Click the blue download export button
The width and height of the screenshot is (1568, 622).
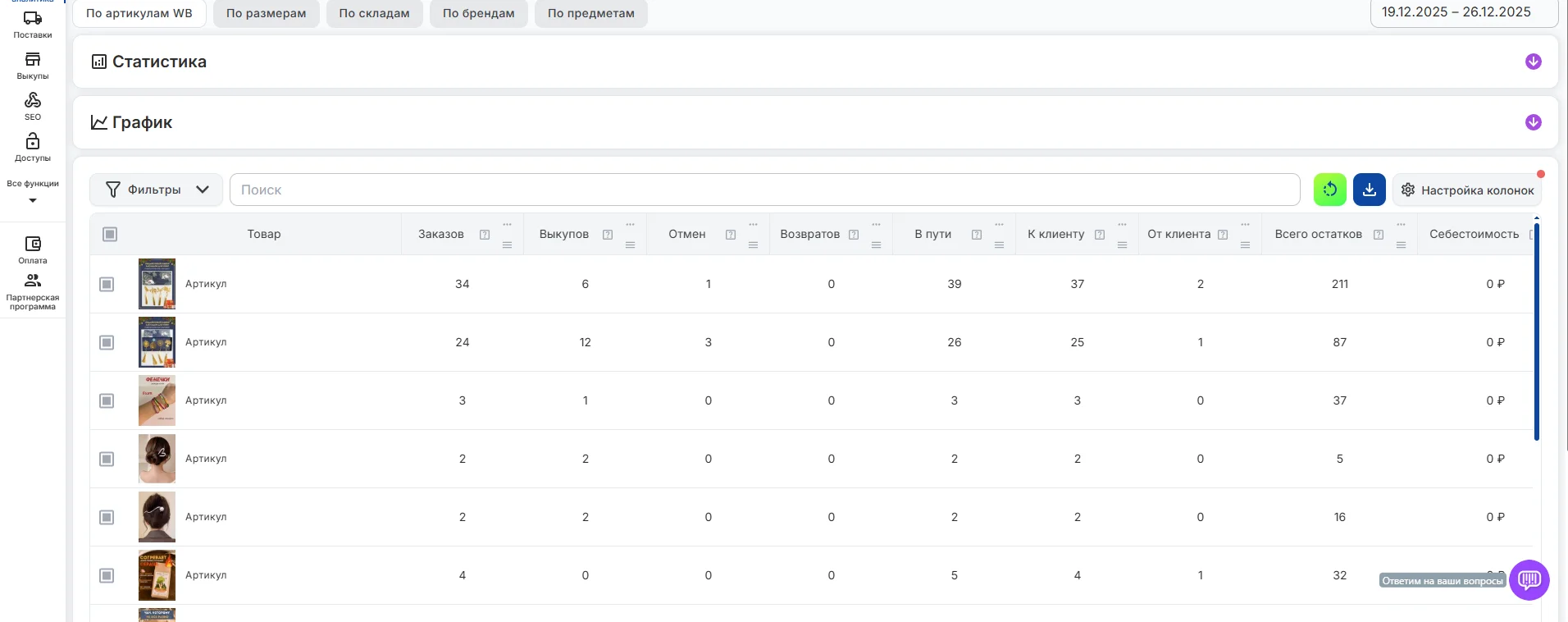[1369, 190]
